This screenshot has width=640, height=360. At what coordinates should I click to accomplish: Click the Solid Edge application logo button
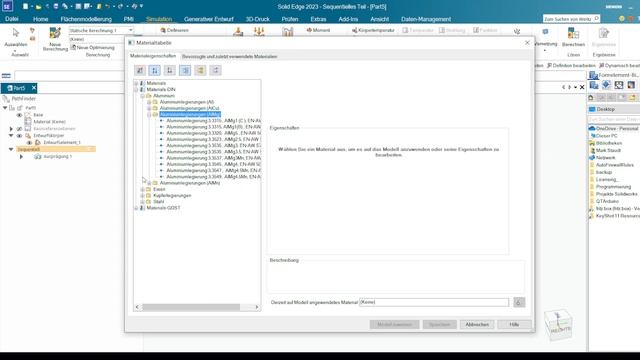pyautogui.click(x=7, y=6)
